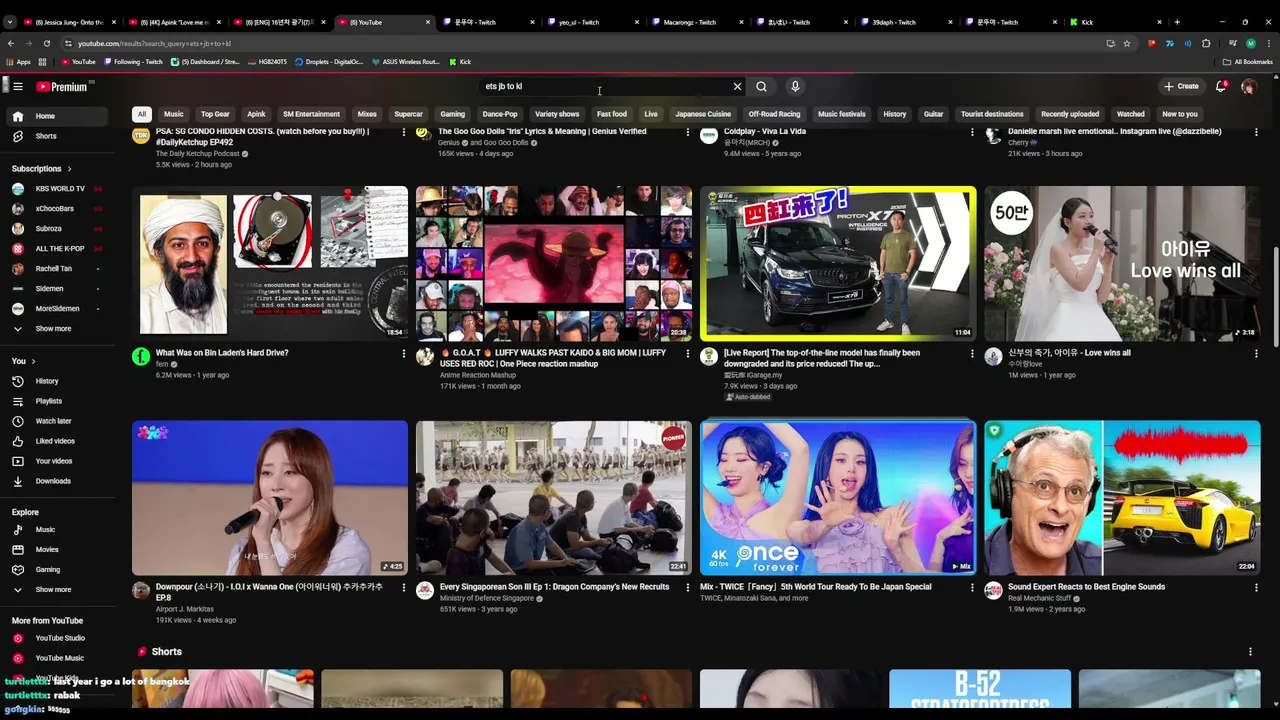1280x720 pixels.
Task: Reload the page in browser toolbar
Action: click(x=47, y=43)
